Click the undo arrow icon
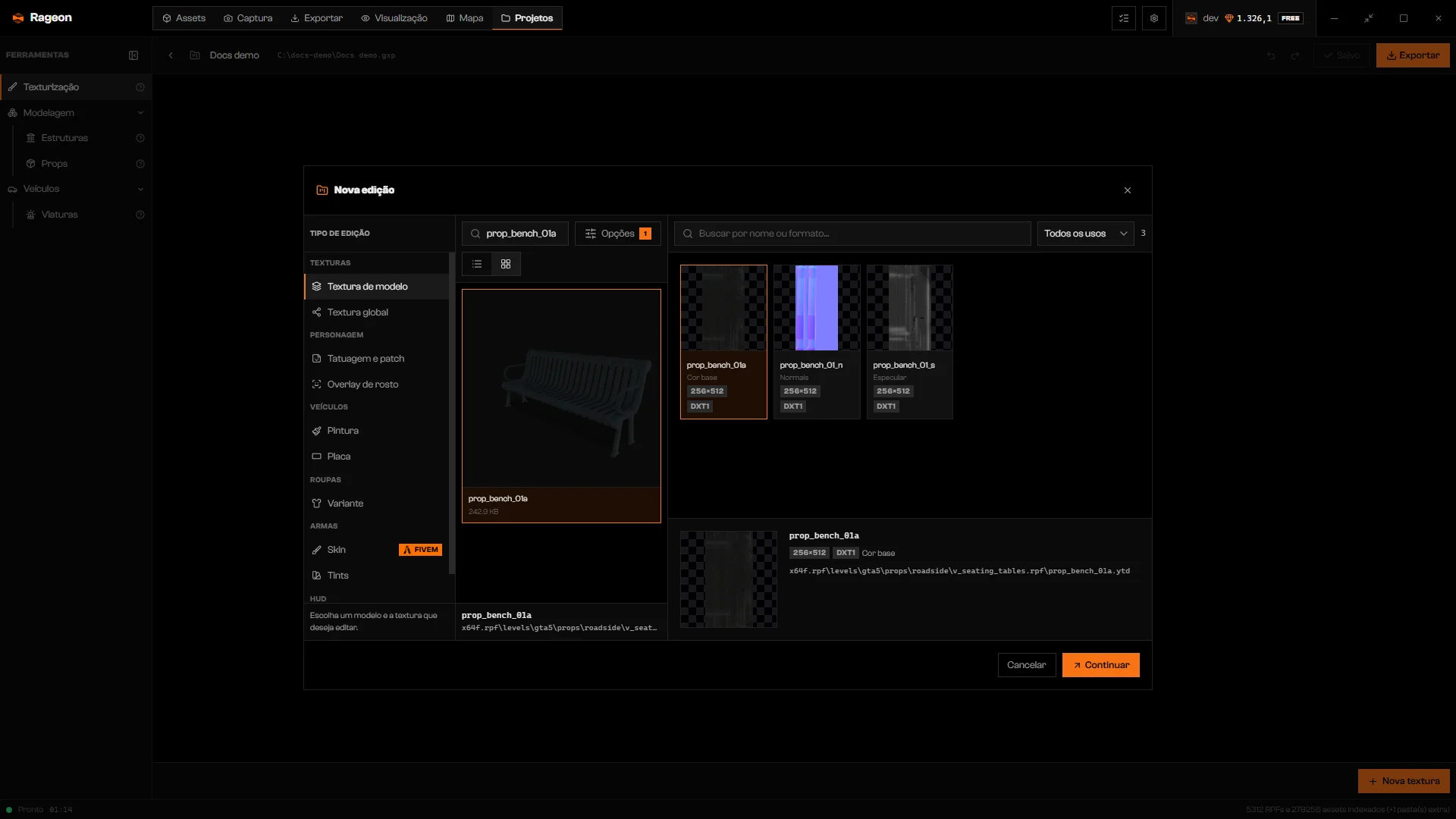Screen dimensions: 1456x819 pyautogui.click(x=1271, y=55)
